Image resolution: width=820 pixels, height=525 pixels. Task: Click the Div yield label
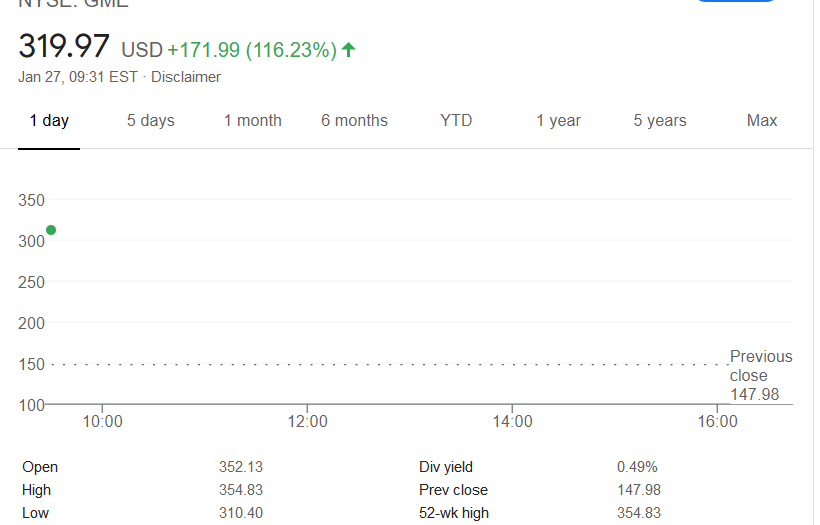coord(446,467)
